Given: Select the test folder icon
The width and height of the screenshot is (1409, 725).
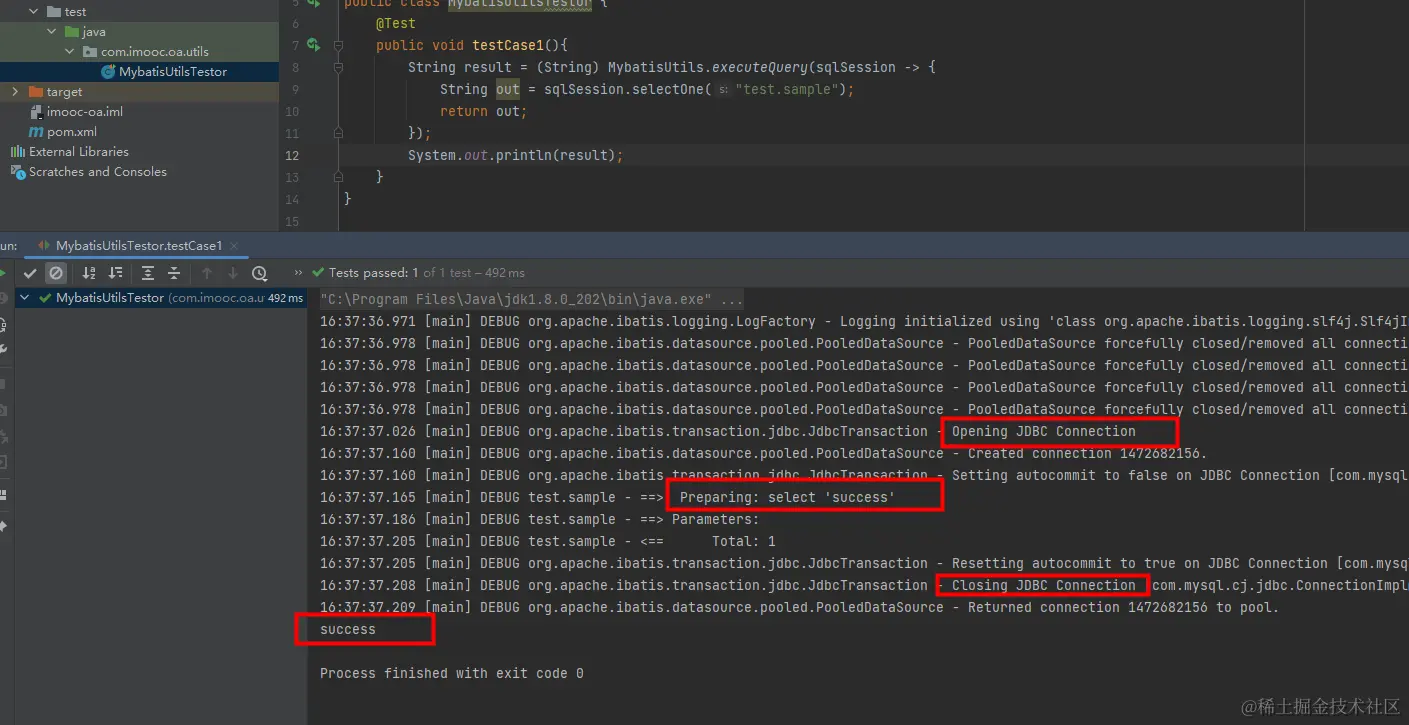Looking at the screenshot, I should pyautogui.click(x=52, y=12).
